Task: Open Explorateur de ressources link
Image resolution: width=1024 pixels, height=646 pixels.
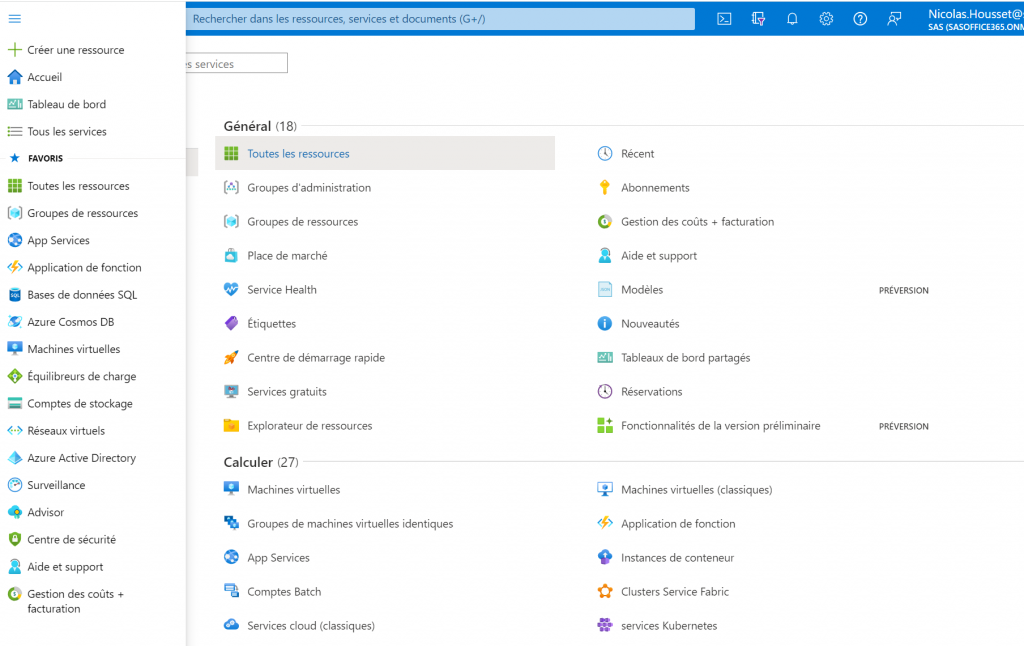Action: pos(310,426)
